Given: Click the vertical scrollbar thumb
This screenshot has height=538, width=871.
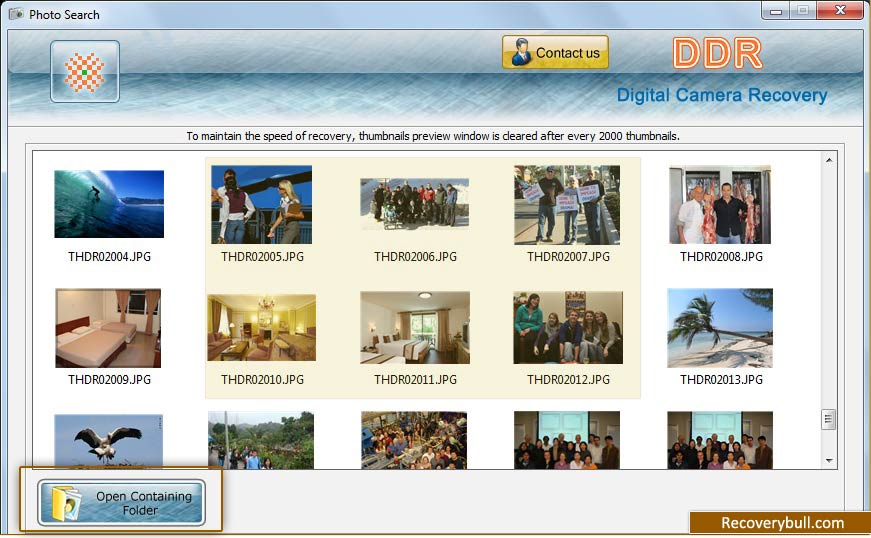Looking at the screenshot, I should 828,419.
